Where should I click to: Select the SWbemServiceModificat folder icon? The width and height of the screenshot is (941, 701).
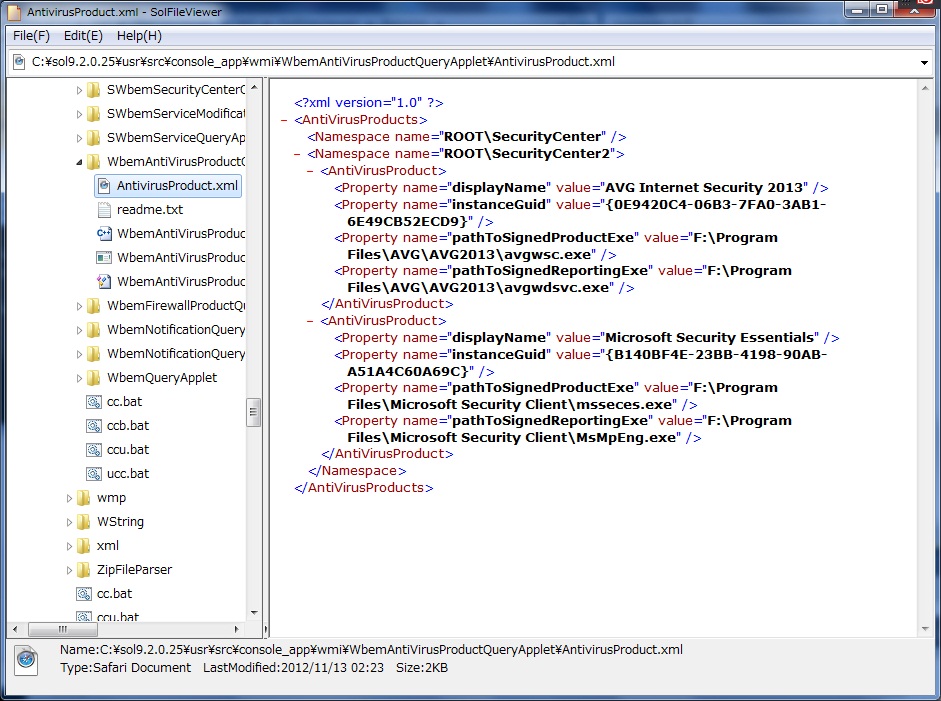click(x=93, y=113)
